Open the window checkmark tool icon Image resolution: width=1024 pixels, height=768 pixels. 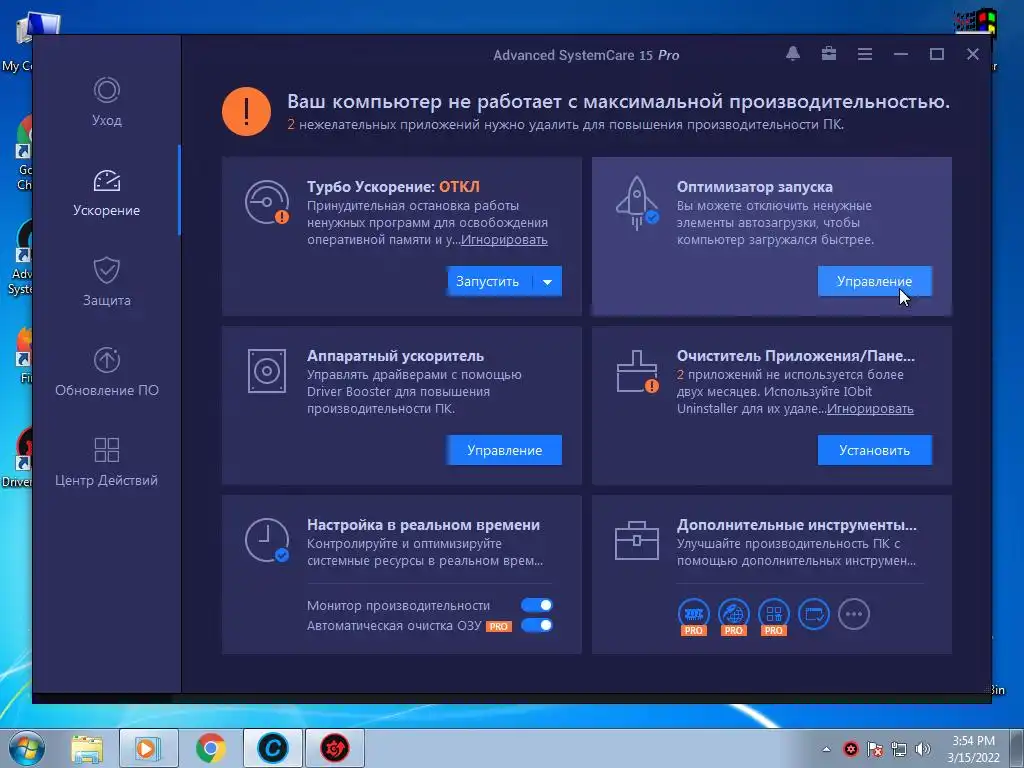pyautogui.click(x=814, y=614)
